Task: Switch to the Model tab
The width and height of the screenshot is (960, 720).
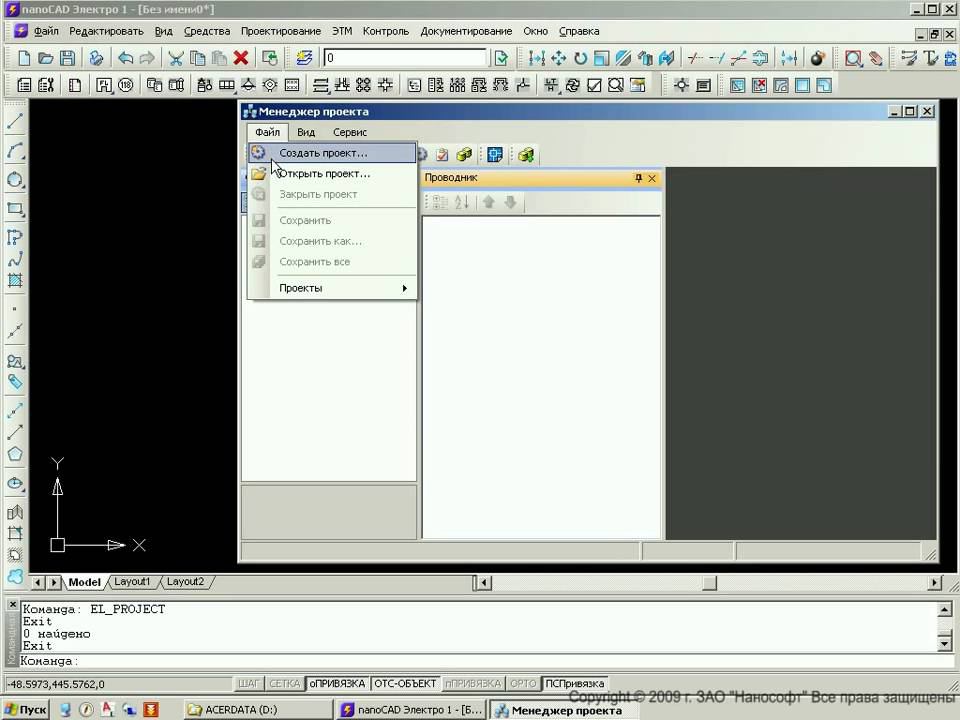Action: (x=84, y=582)
